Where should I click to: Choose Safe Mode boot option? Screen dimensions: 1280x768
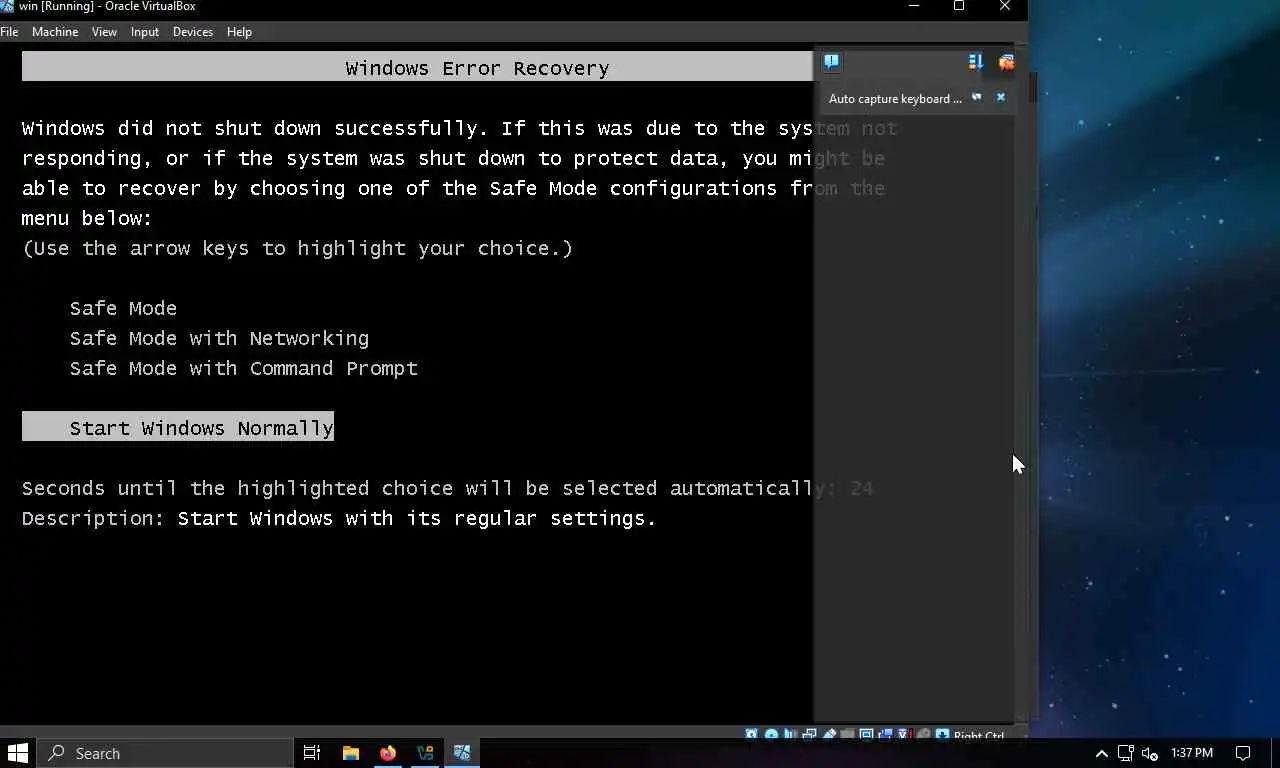(x=123, y=309)
